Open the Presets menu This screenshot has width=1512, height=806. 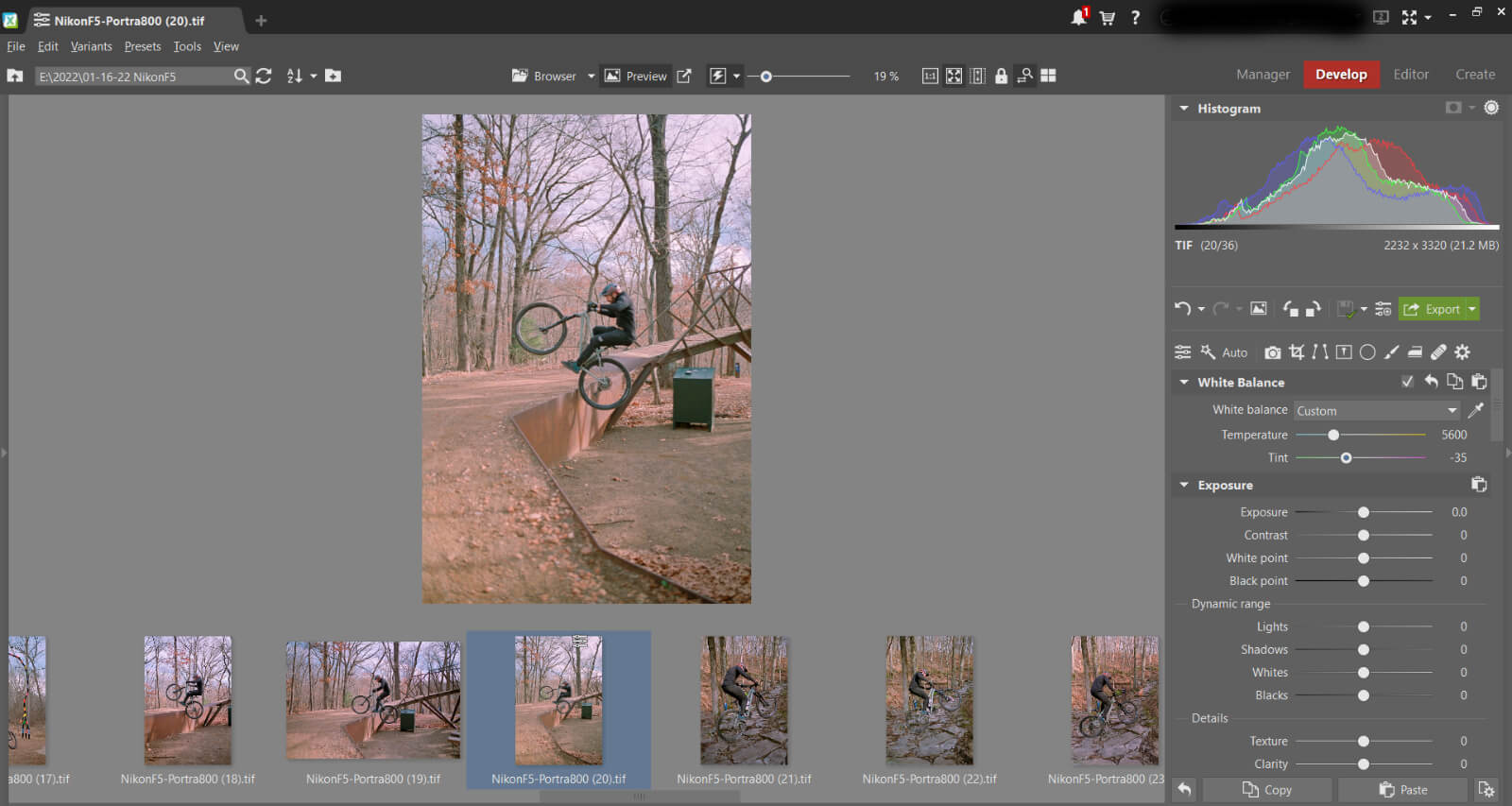pyautogui.click(x=143, y=46)
